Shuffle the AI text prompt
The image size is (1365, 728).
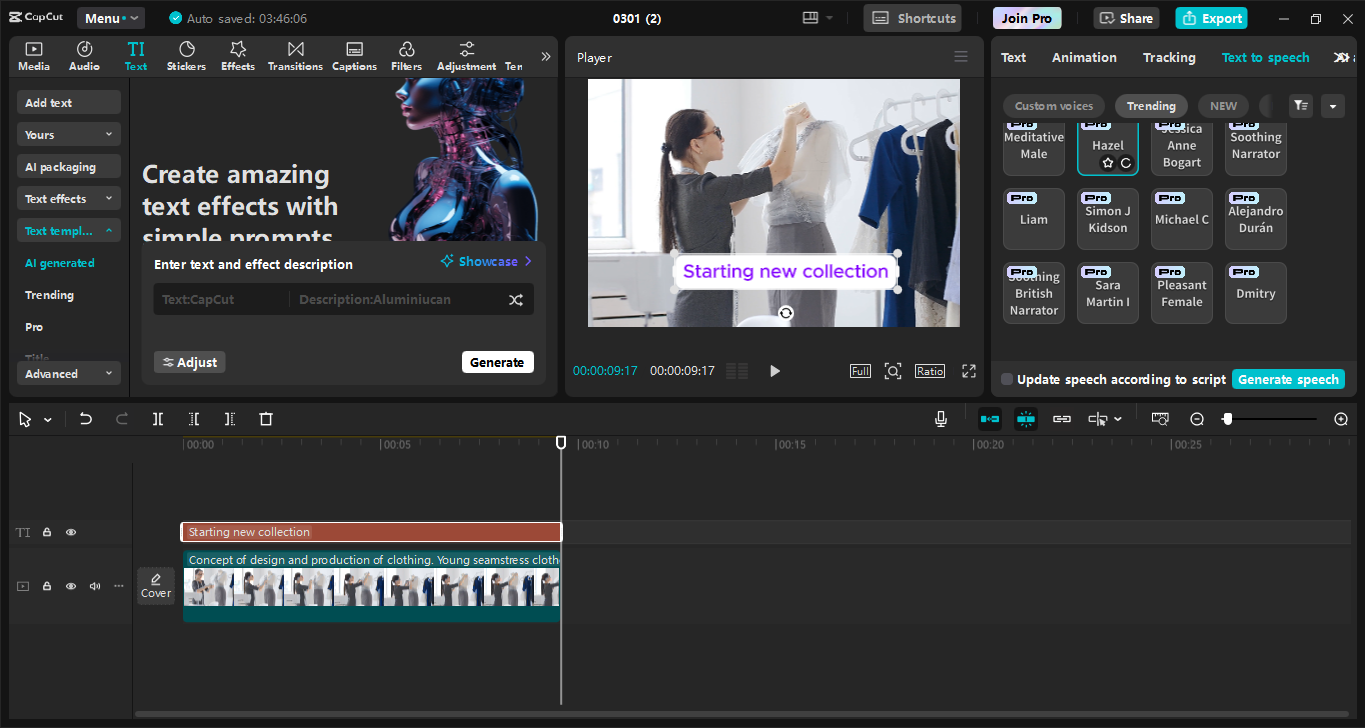click(515, 299)
